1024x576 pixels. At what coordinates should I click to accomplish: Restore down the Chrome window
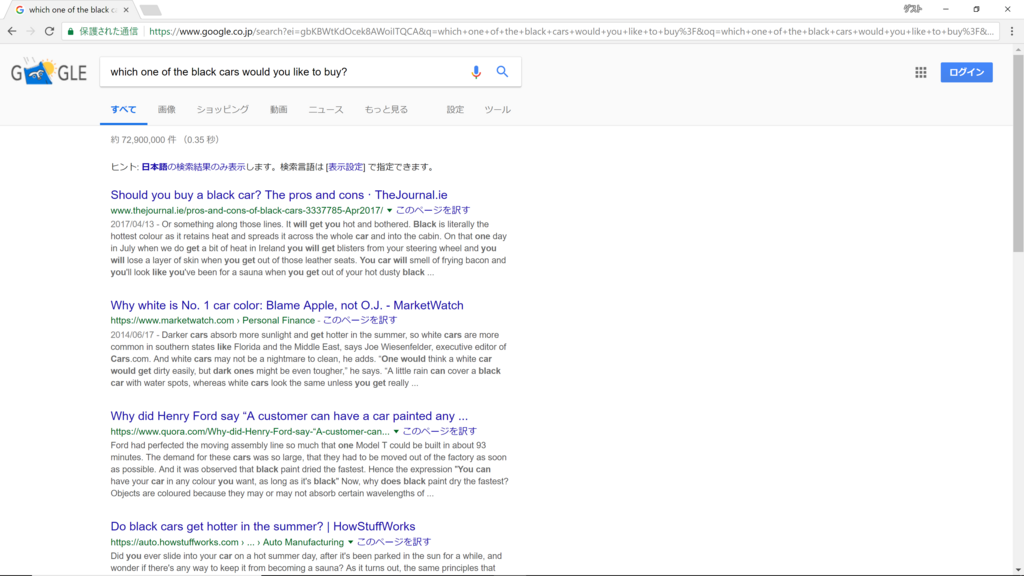pyautogui.click(x=976, y=9)
